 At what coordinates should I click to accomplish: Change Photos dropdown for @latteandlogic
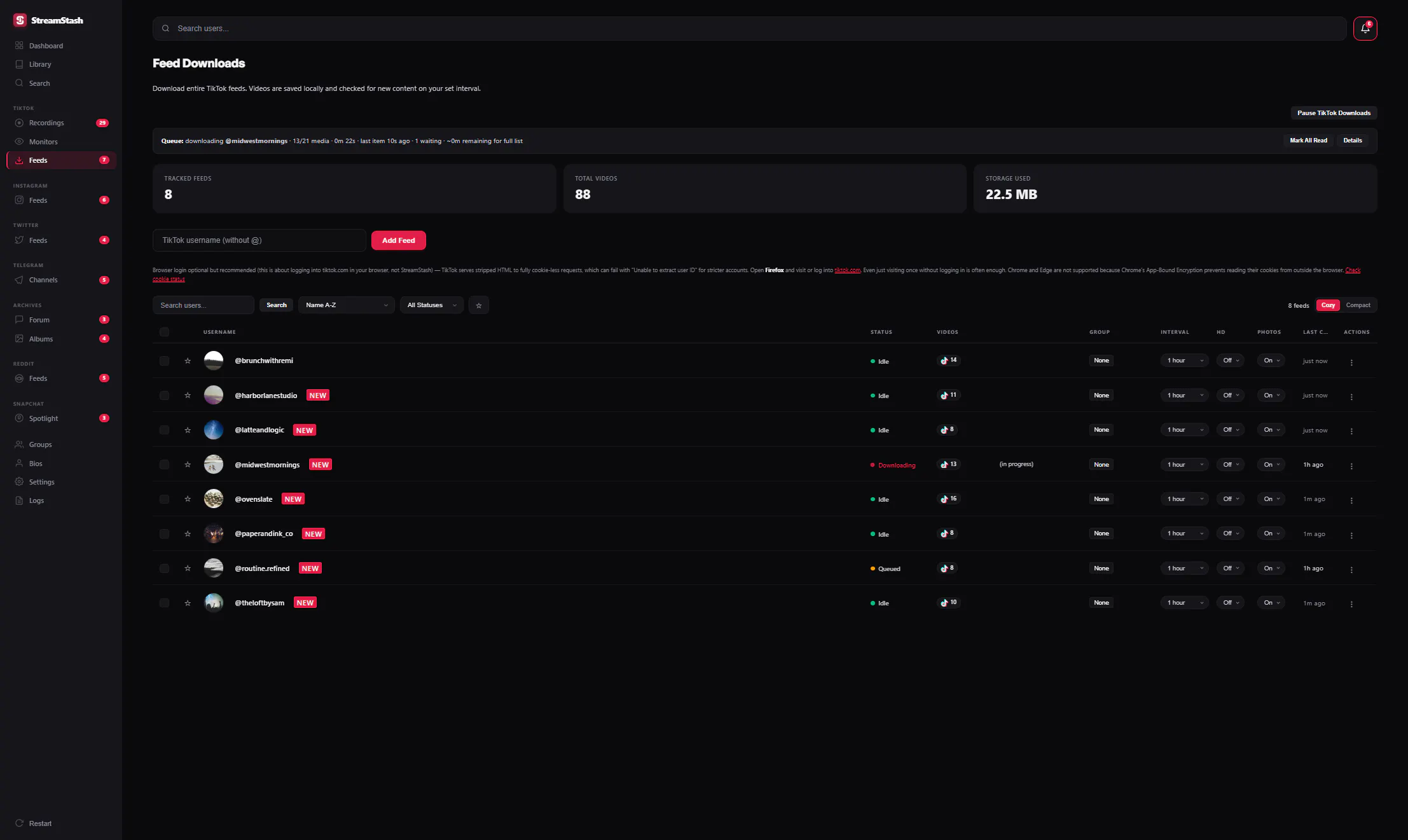click(x=1271, y=430)
